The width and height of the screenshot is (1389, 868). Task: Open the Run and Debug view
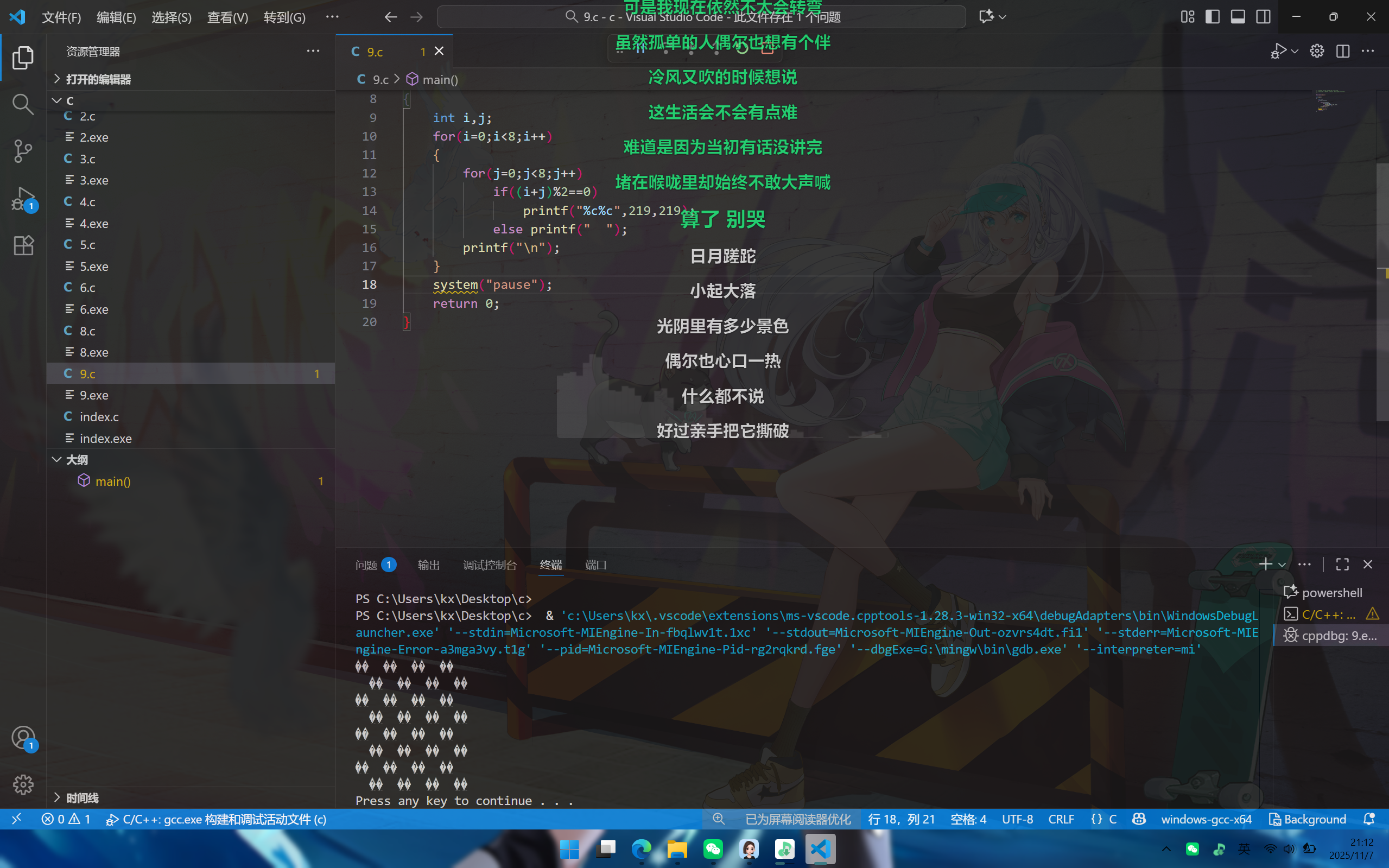(23, 198)
